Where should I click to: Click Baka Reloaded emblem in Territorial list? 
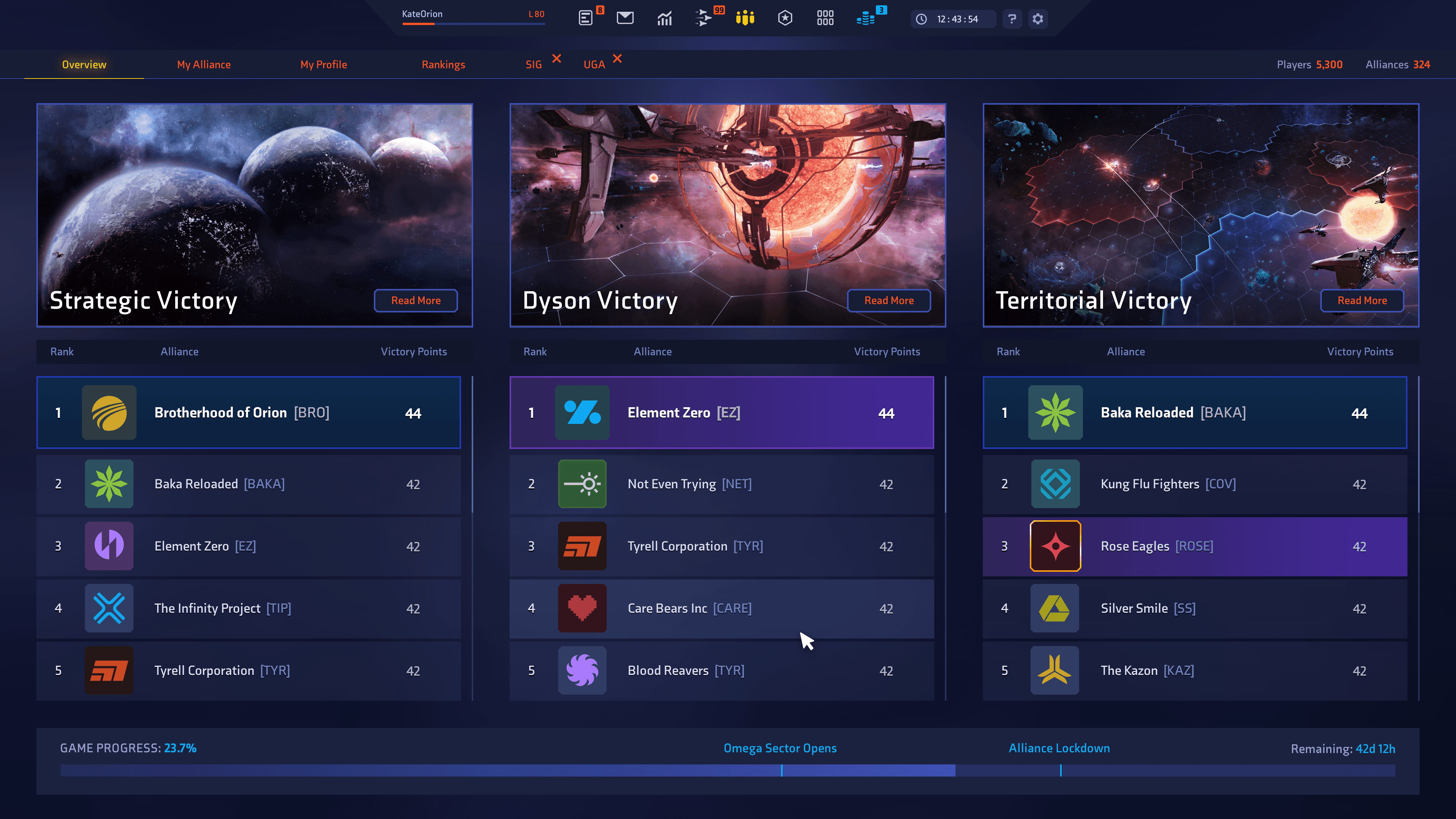coord(1055,413)
